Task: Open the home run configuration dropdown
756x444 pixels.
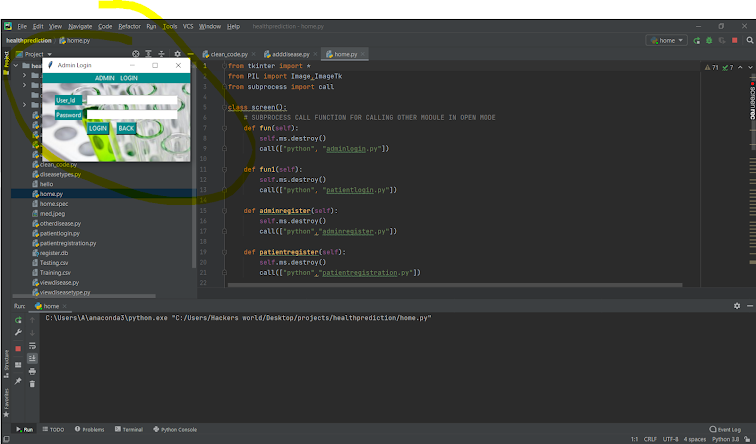Action: (666, 40)
